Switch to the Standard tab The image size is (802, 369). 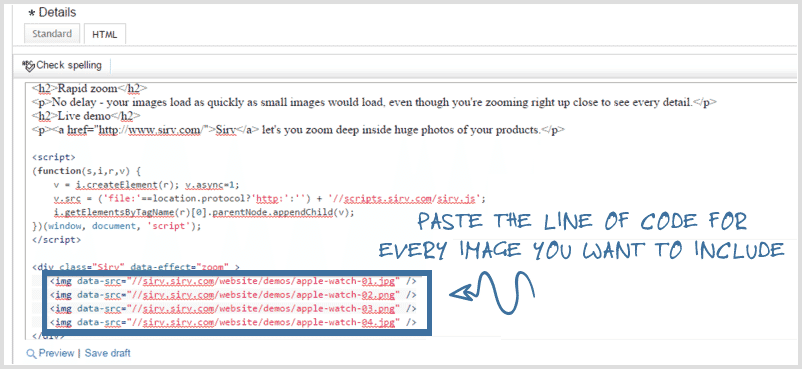click(52, 34)
